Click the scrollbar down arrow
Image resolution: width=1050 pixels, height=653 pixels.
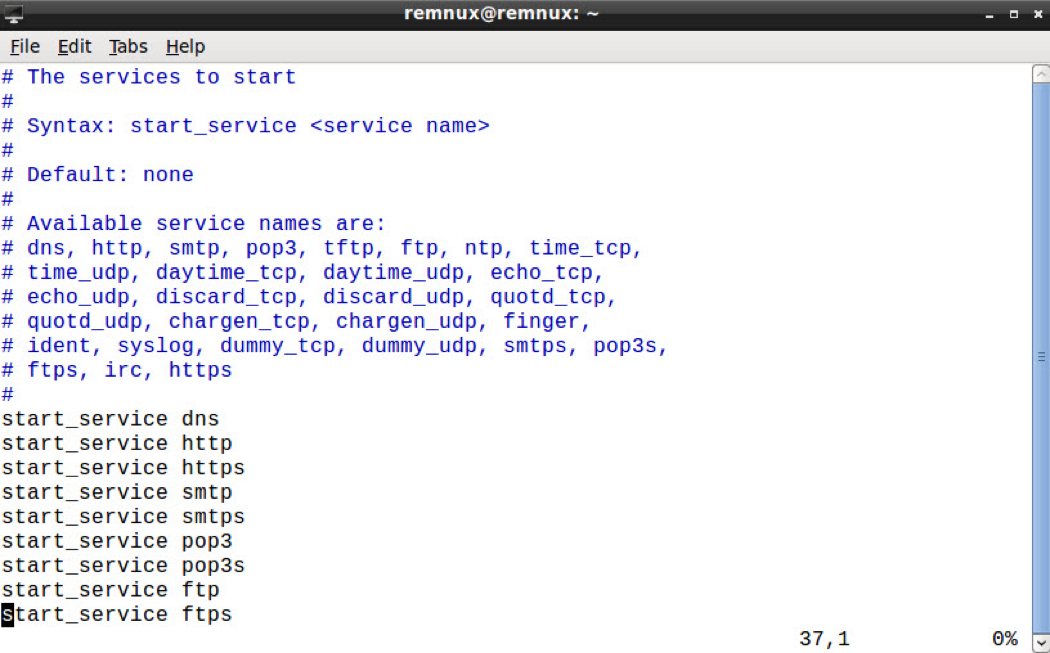click(1040, 641)
